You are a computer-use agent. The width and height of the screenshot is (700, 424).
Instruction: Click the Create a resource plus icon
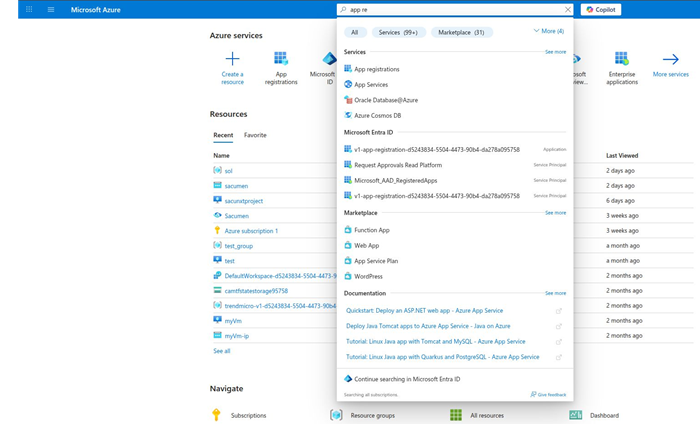pyautogui.click(x=232, y=59)
